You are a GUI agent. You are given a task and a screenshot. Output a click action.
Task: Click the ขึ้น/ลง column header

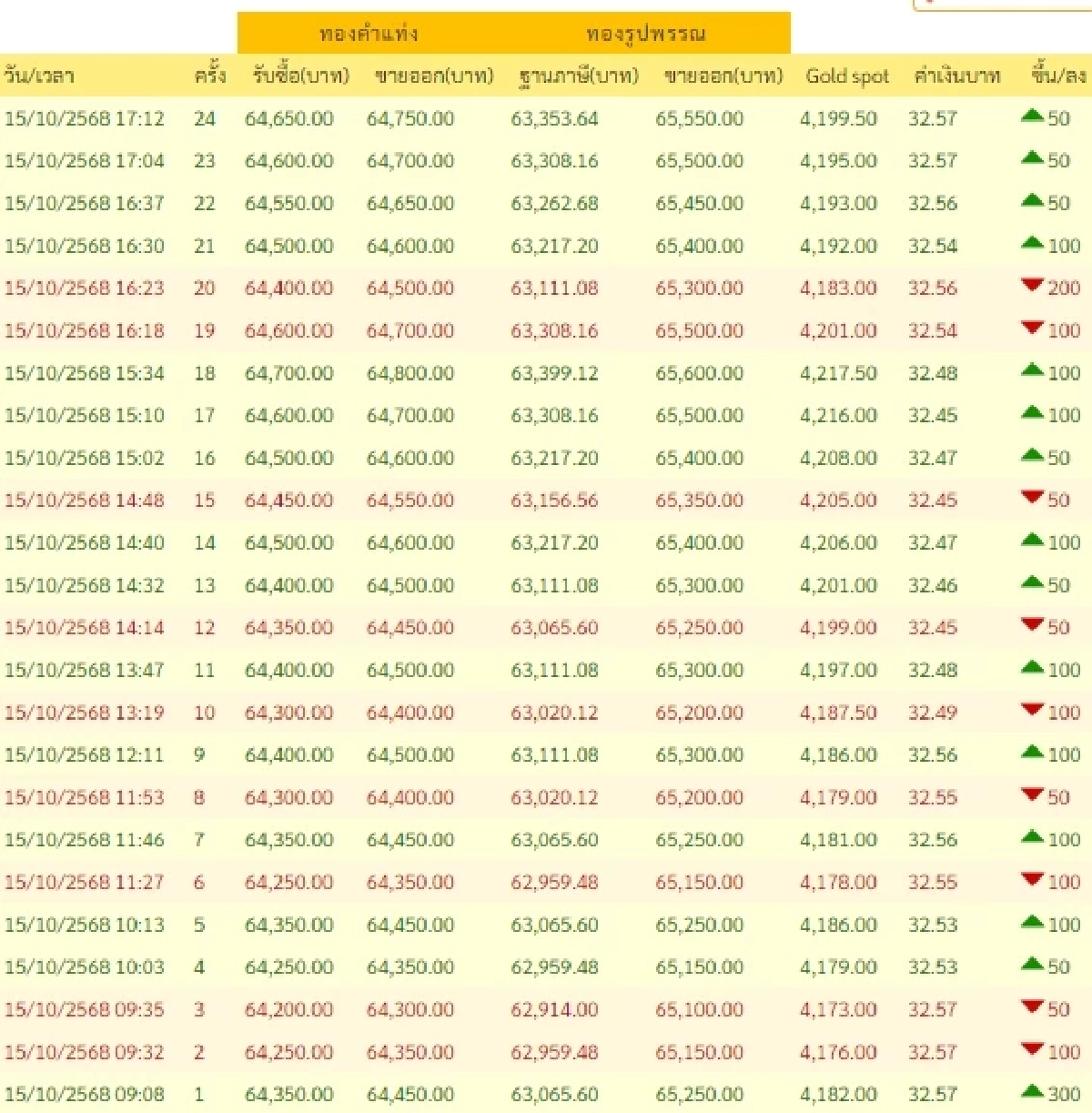click(x=1057, y=76)
